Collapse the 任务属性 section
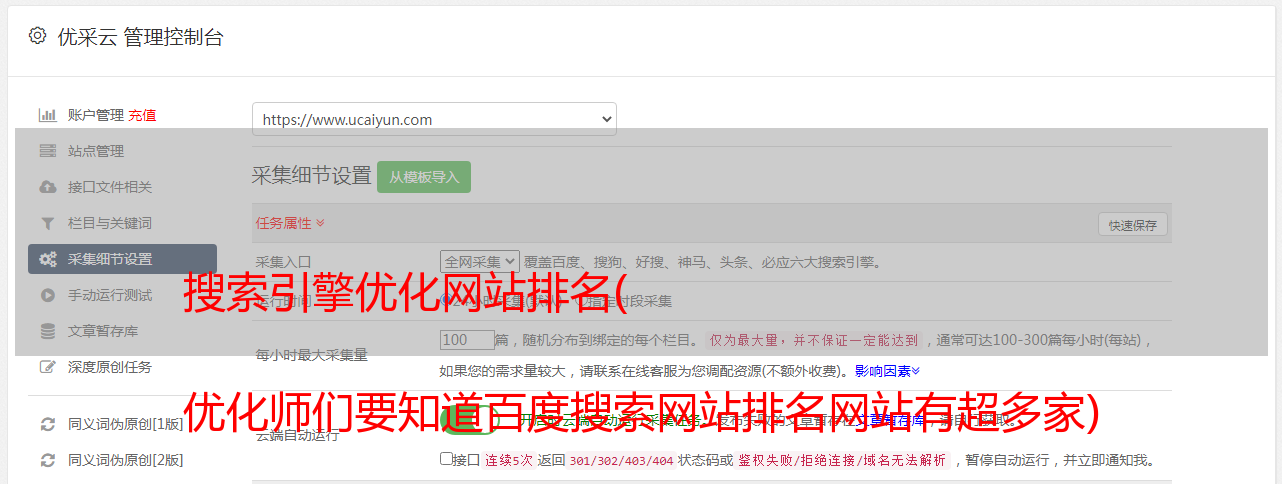The height and width of the screenshot is (484, 1282). pos(290,223)
